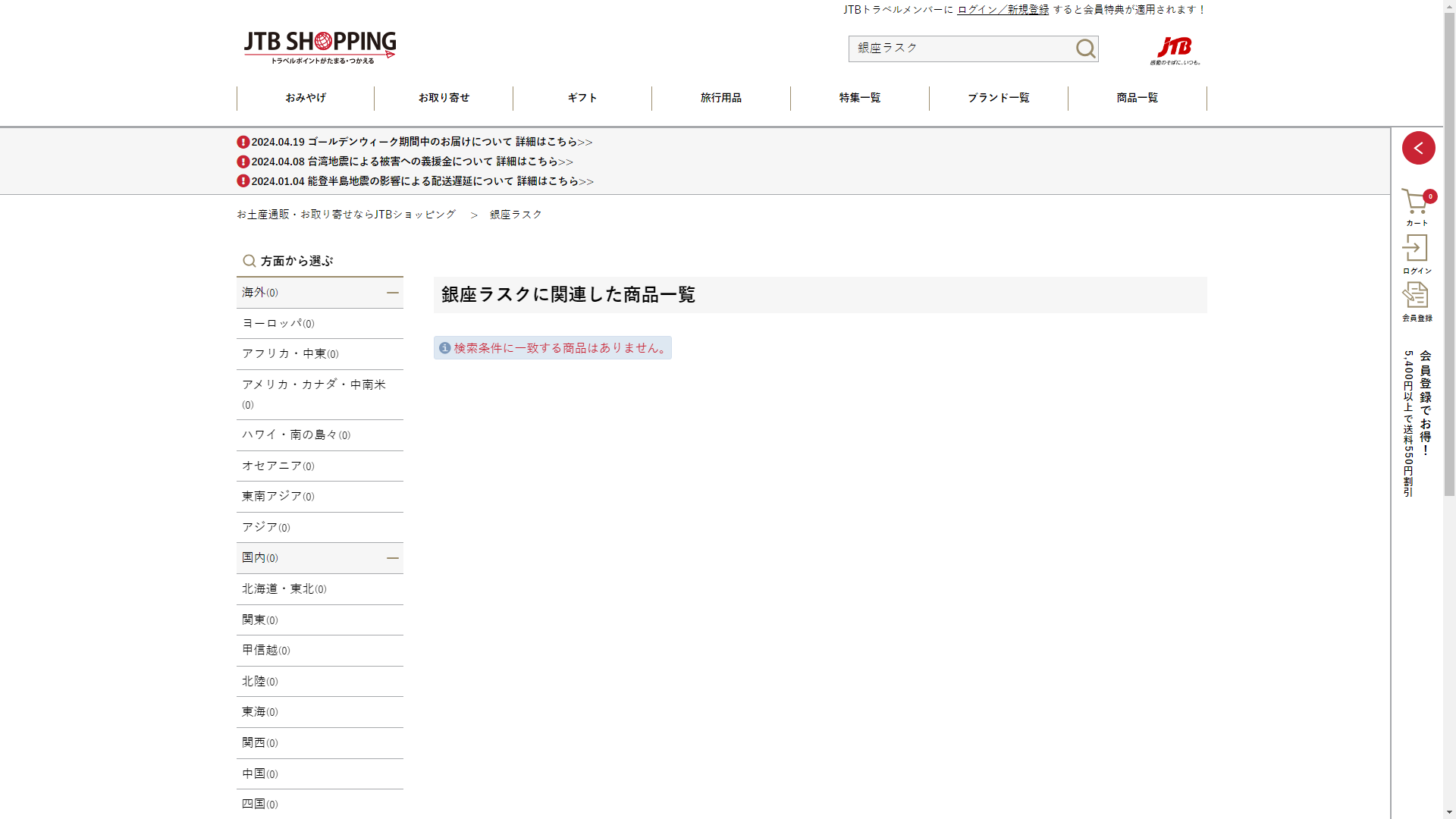Click the login icon in the sidebar

pyautogui.click(x=1415, y=249)
